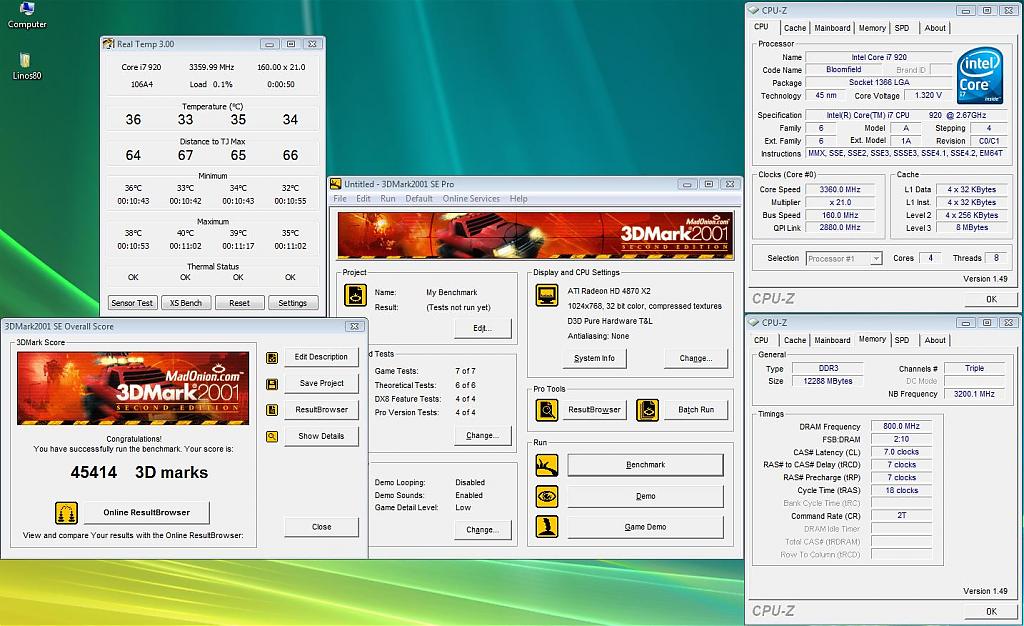Click the "3359.99 MHz" reading in Real Temp
1024x626 pixels.
point(212,67)
